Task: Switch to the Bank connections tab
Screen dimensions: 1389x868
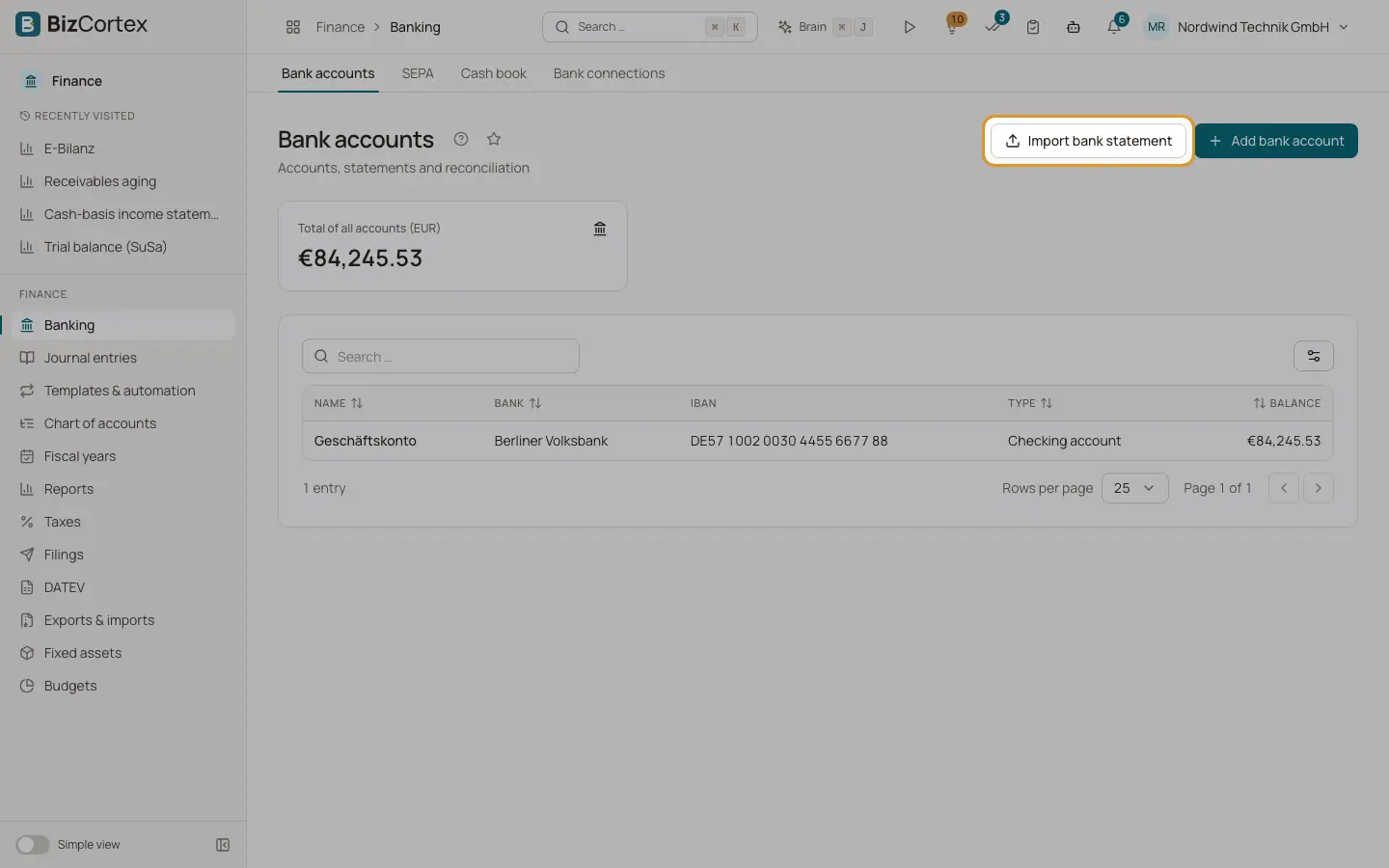Action: click(x=609, y=73)
